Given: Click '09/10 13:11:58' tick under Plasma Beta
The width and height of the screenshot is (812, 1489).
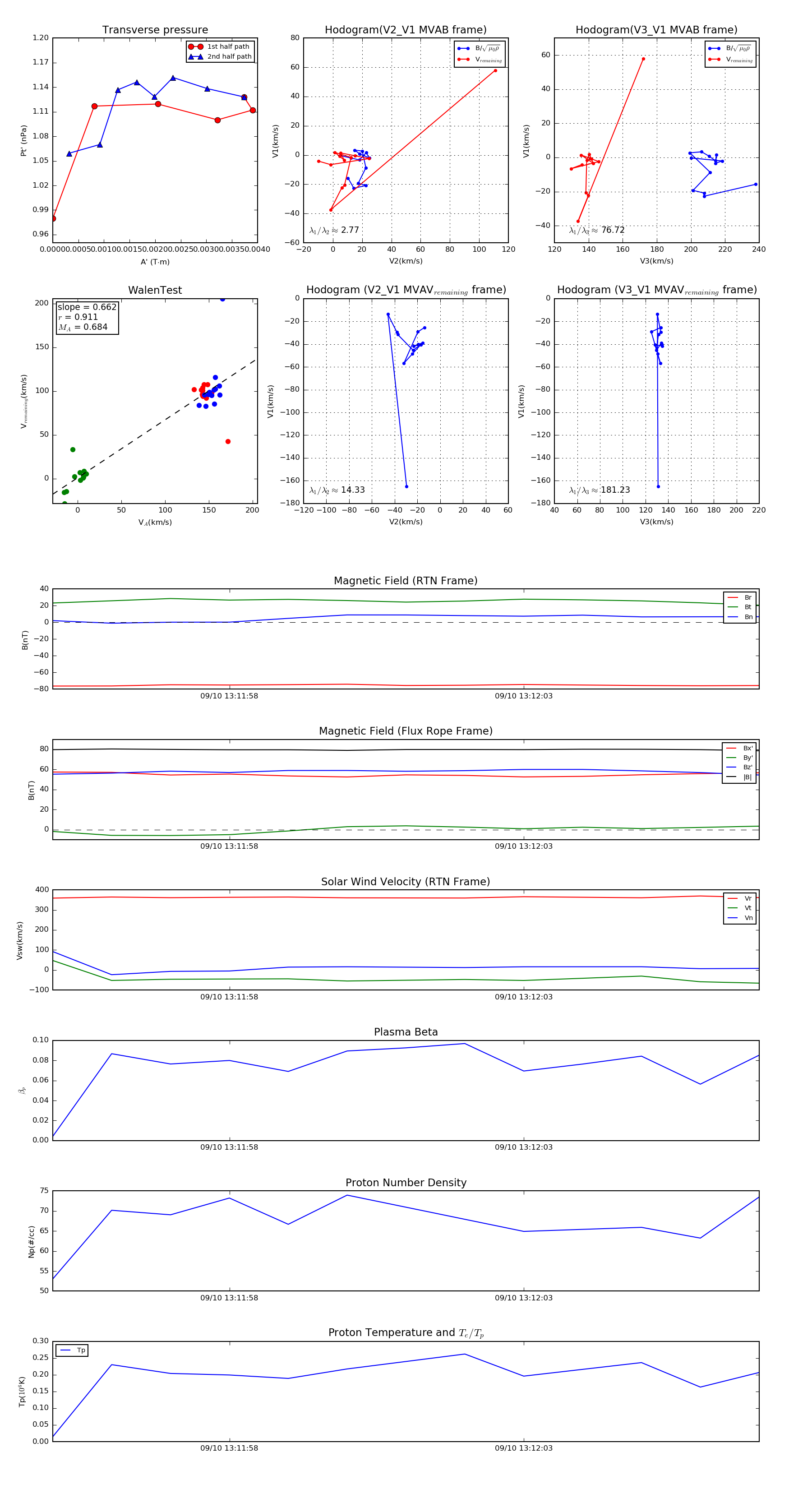Looking at the screenshot, I should click(x=230, y=1147).
